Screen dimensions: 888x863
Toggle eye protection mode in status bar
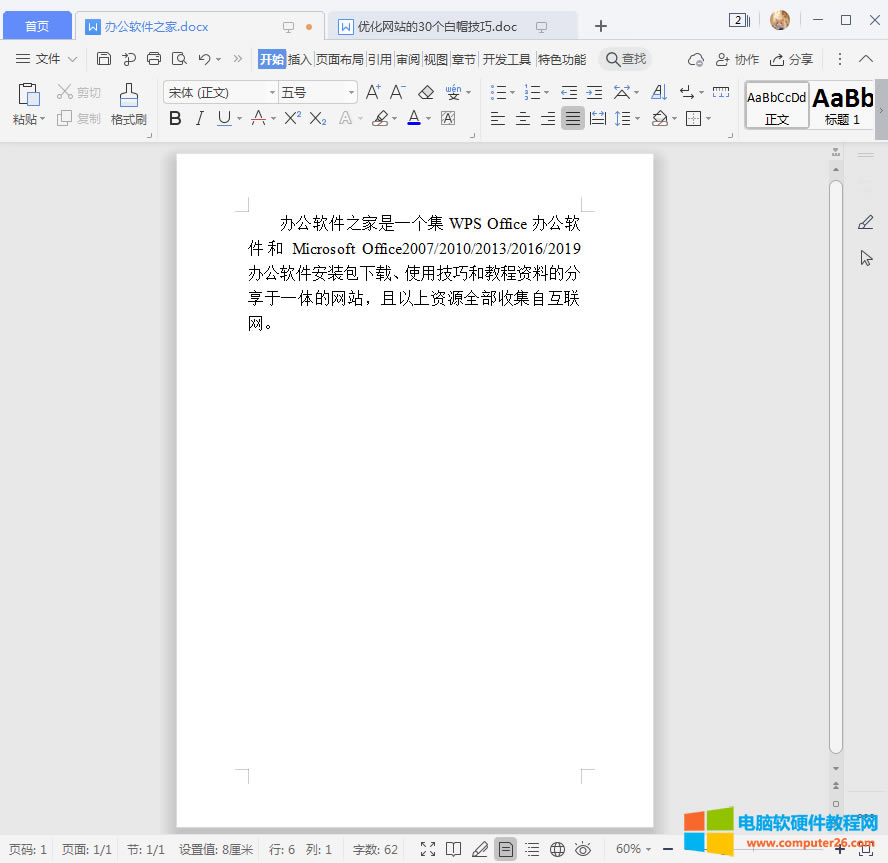coord(583,848)
